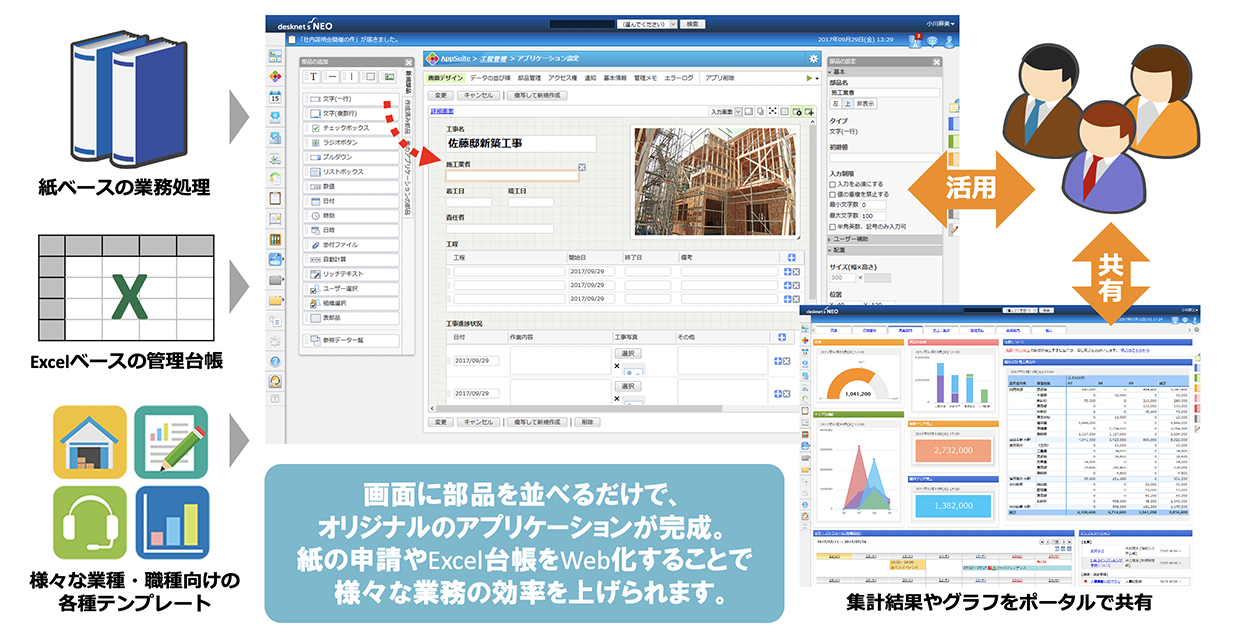1238x632 pixels.
Task: Open the settings gear icon in AppSuite header
Action: 812,58
